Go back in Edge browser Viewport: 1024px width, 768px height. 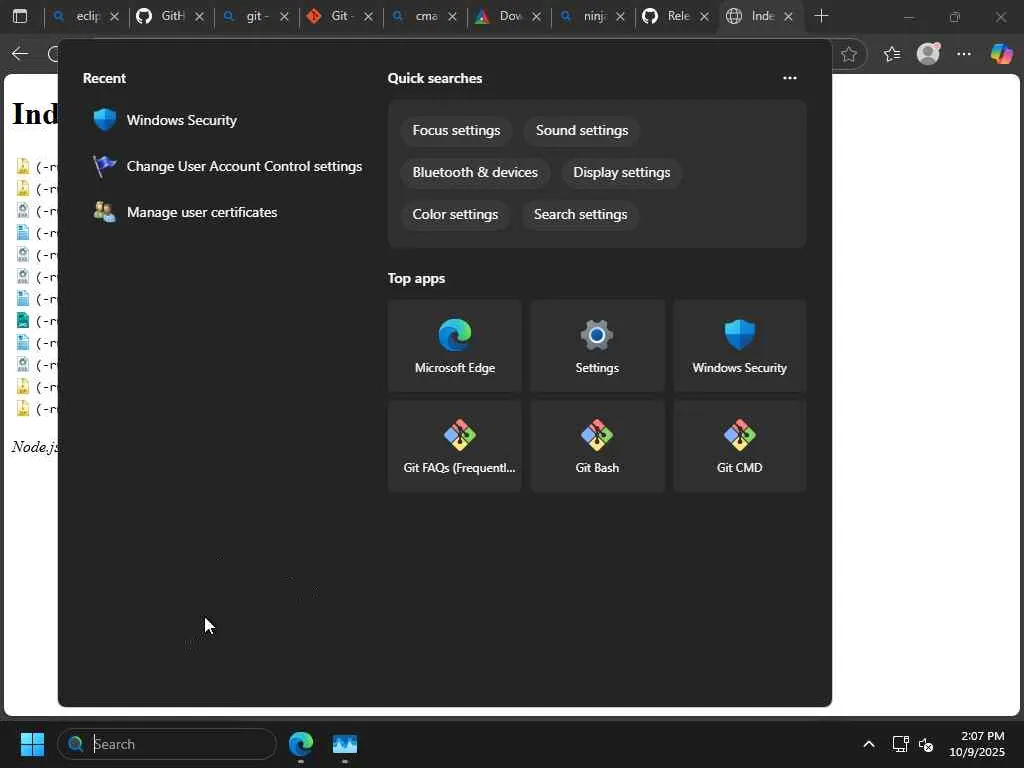(x=20, y=54)
